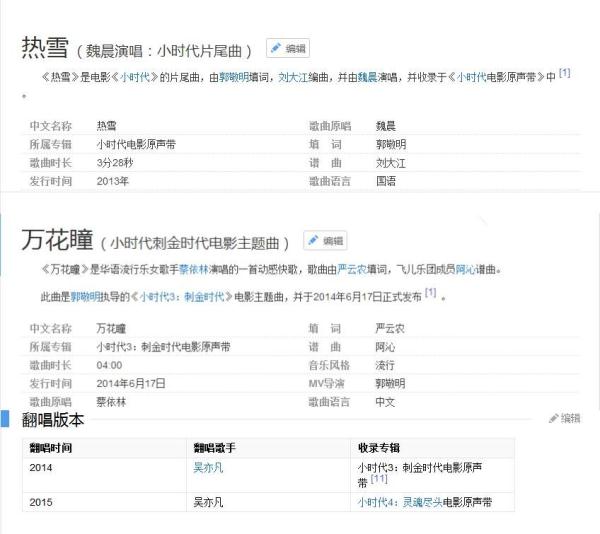This screenshot has width=600, height=534.
Task: Select 郭敬明 in the MV导演 row
Action: [390, 383]
